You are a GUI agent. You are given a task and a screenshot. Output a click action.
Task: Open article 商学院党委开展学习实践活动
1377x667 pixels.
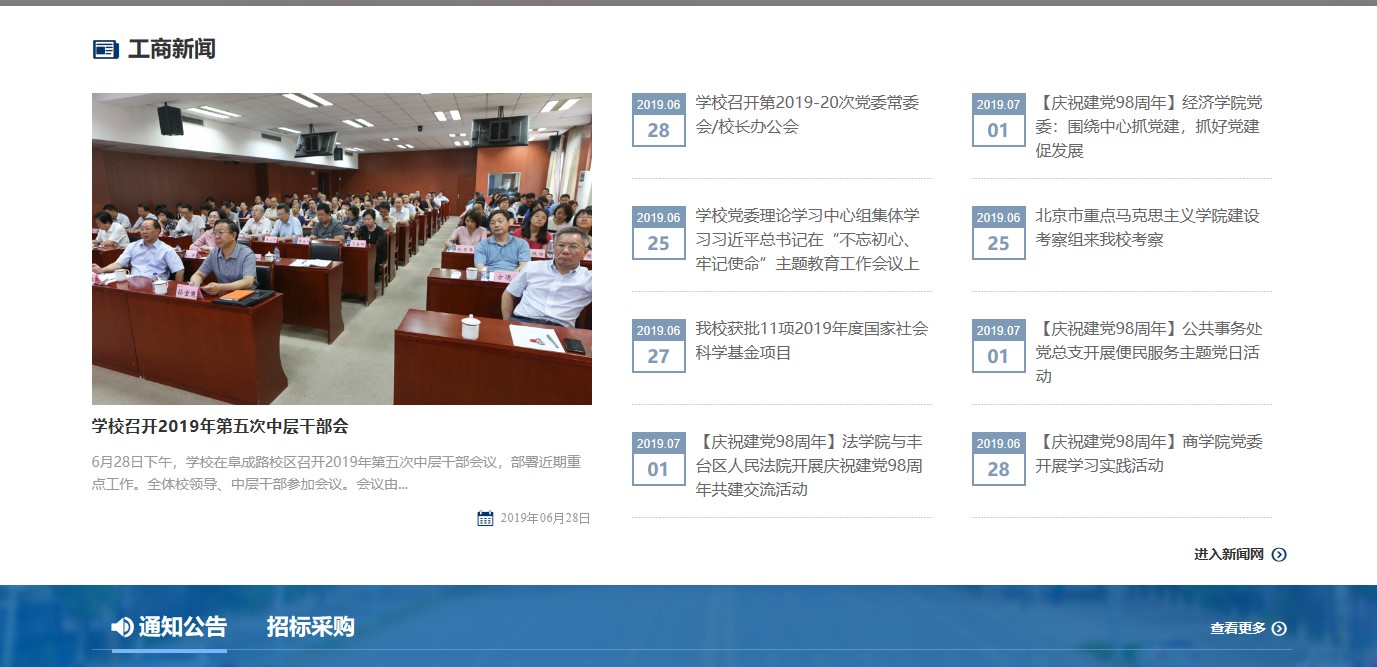(1148, 453)
